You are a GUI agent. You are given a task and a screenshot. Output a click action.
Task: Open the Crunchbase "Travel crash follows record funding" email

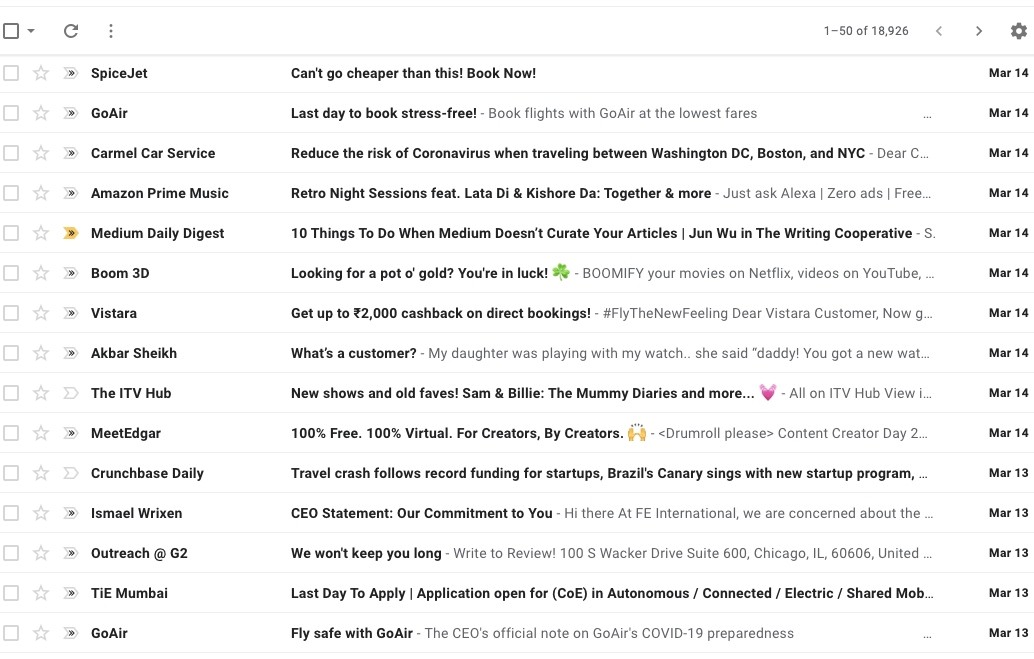[x=609, y=473]
